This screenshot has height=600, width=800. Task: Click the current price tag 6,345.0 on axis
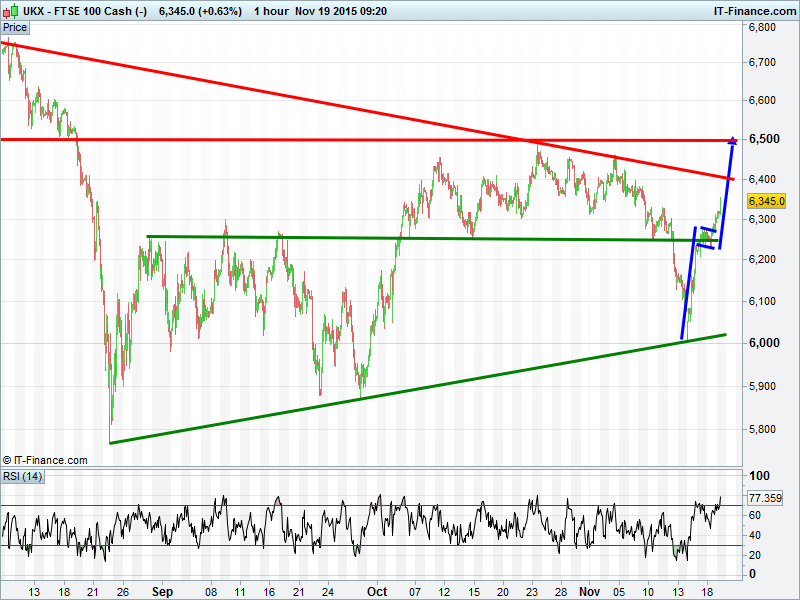(767, 200)
